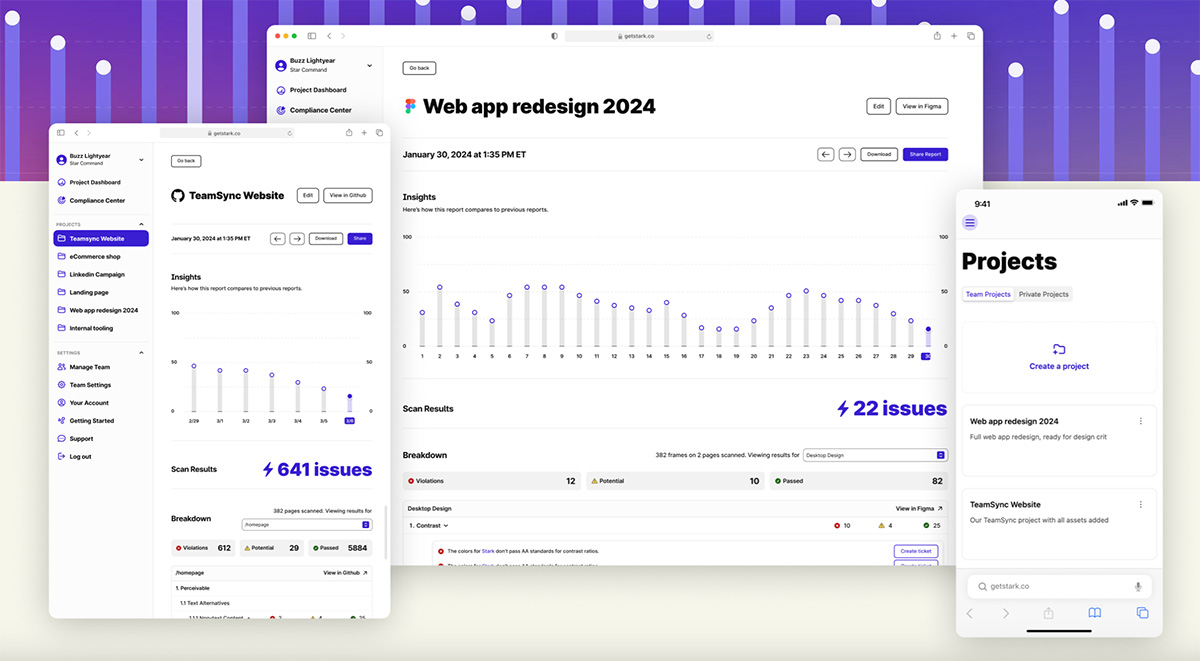
Task: Click three-dot menu on TeamSync Website card
Action: [1141, 505]
